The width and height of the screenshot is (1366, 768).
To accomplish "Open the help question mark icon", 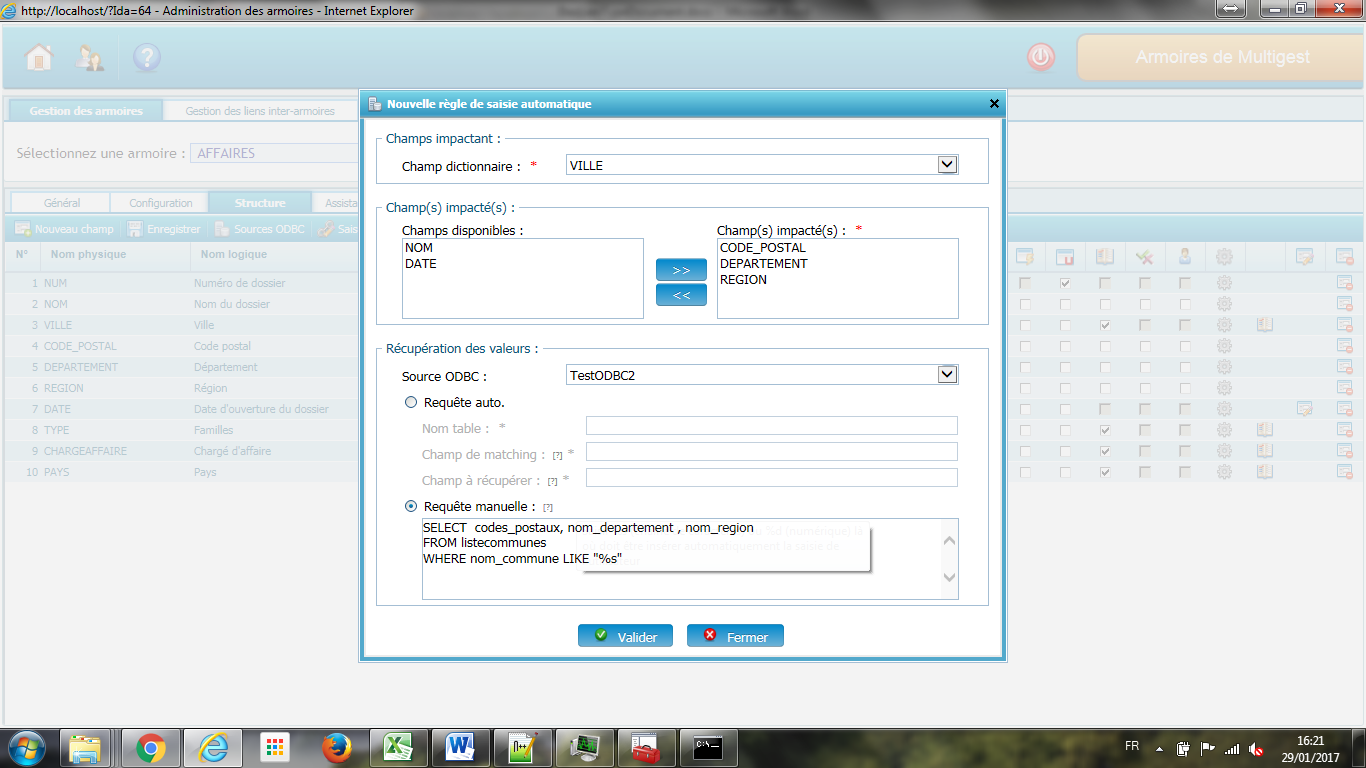I will pos(147,58).
